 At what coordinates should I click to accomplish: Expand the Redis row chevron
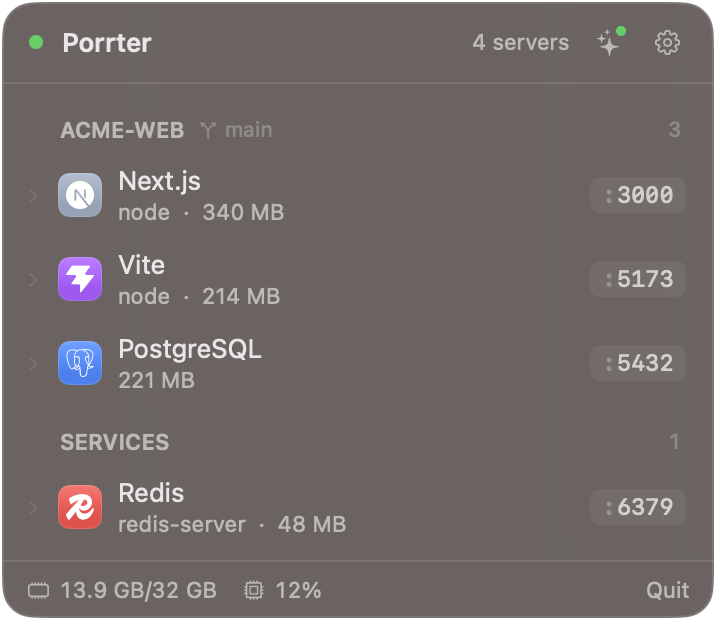(x=33, y=508)
